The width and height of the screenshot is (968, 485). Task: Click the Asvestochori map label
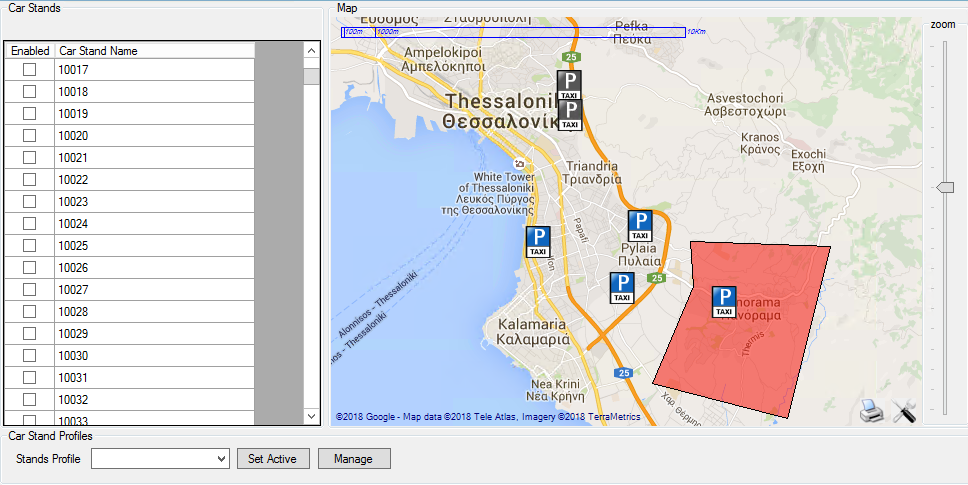pos(745,105)
